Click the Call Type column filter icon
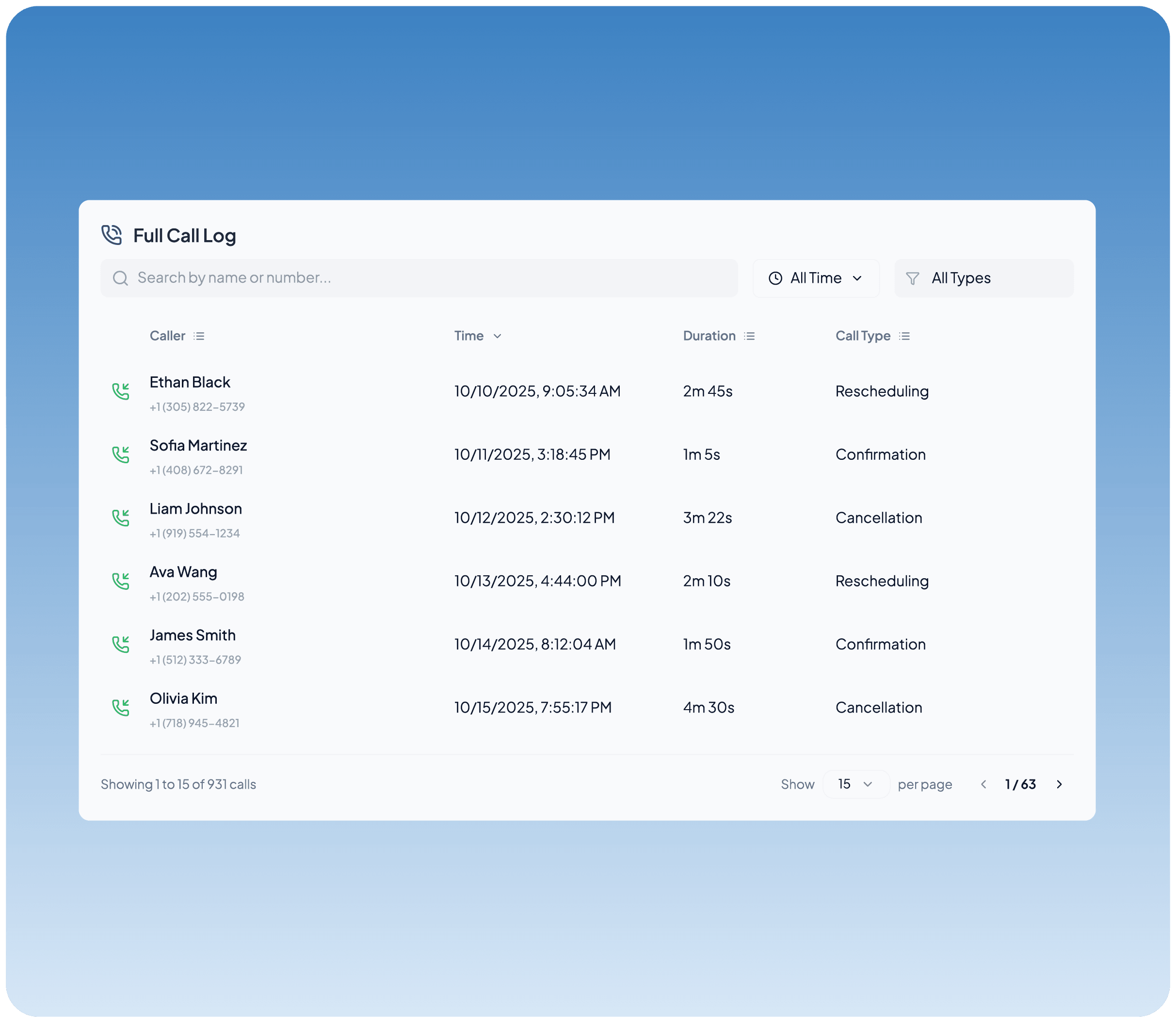 click(x=904, y=336)
